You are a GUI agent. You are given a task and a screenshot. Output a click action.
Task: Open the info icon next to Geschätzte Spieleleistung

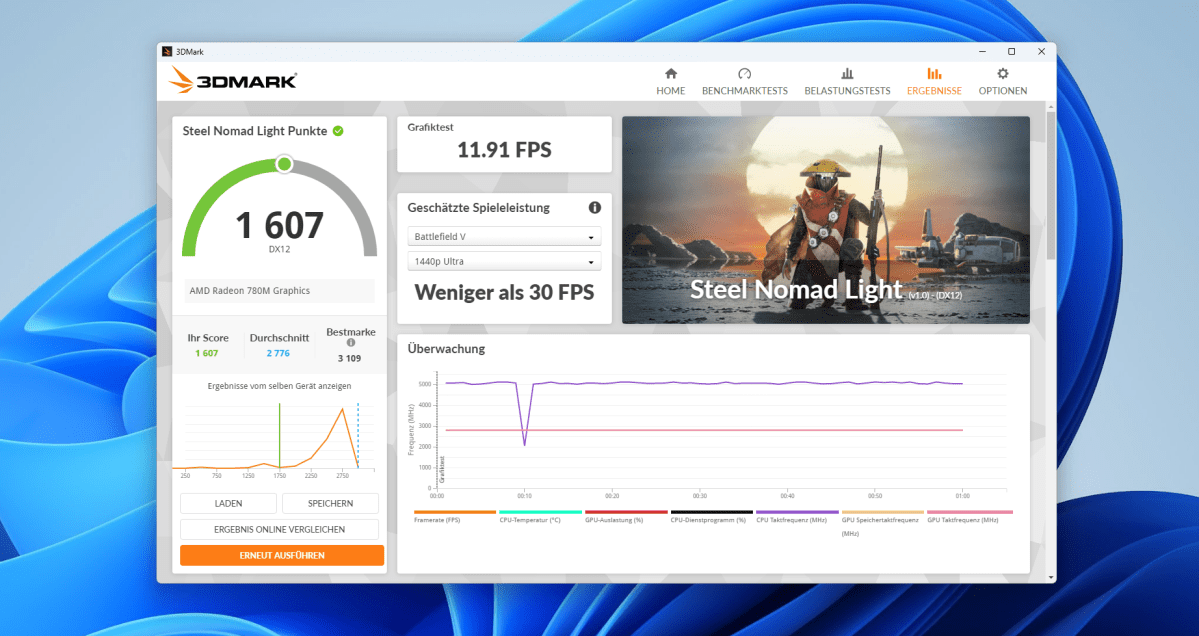[595, 207]
